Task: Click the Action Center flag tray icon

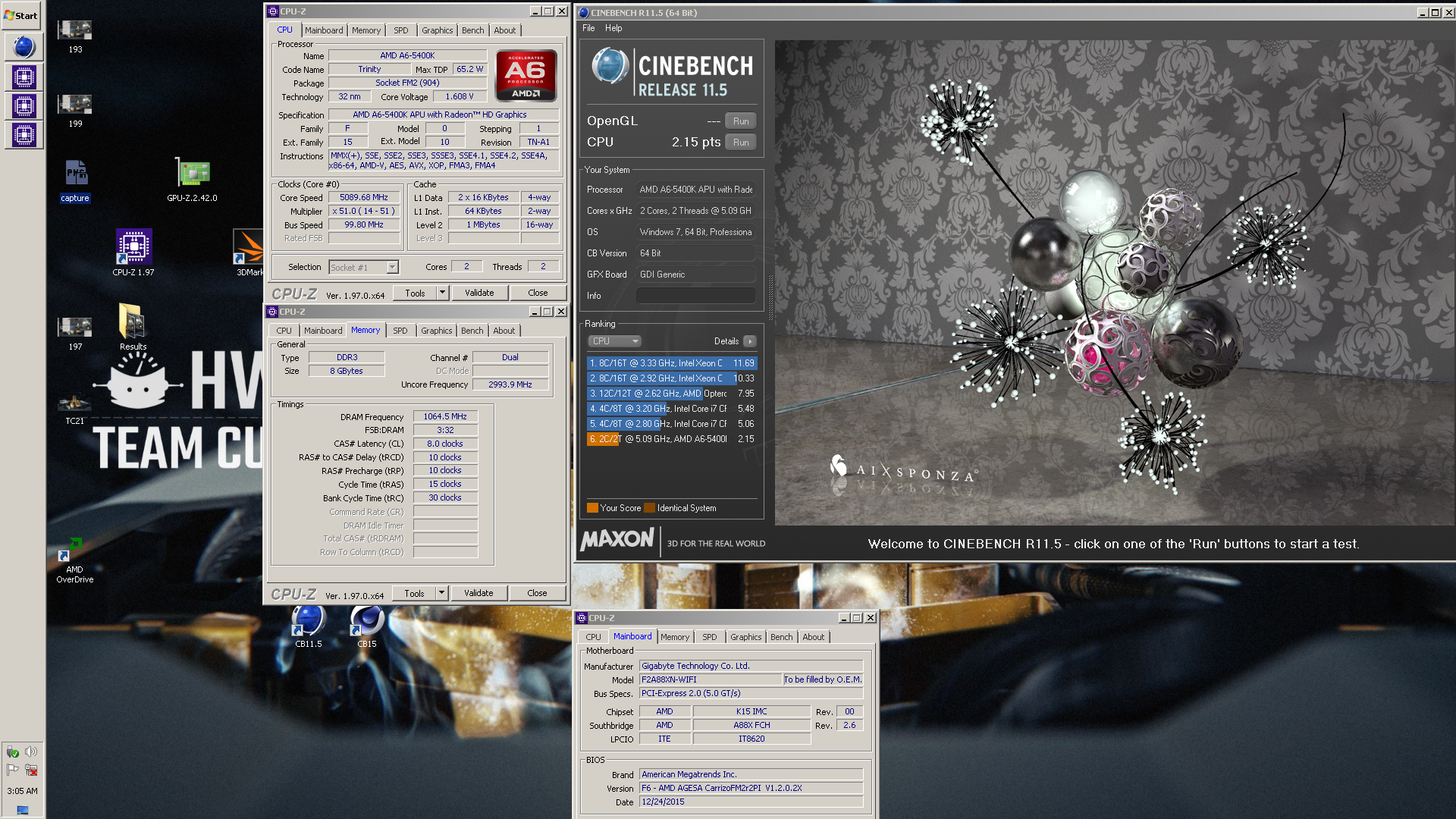Action: (13, 770)
